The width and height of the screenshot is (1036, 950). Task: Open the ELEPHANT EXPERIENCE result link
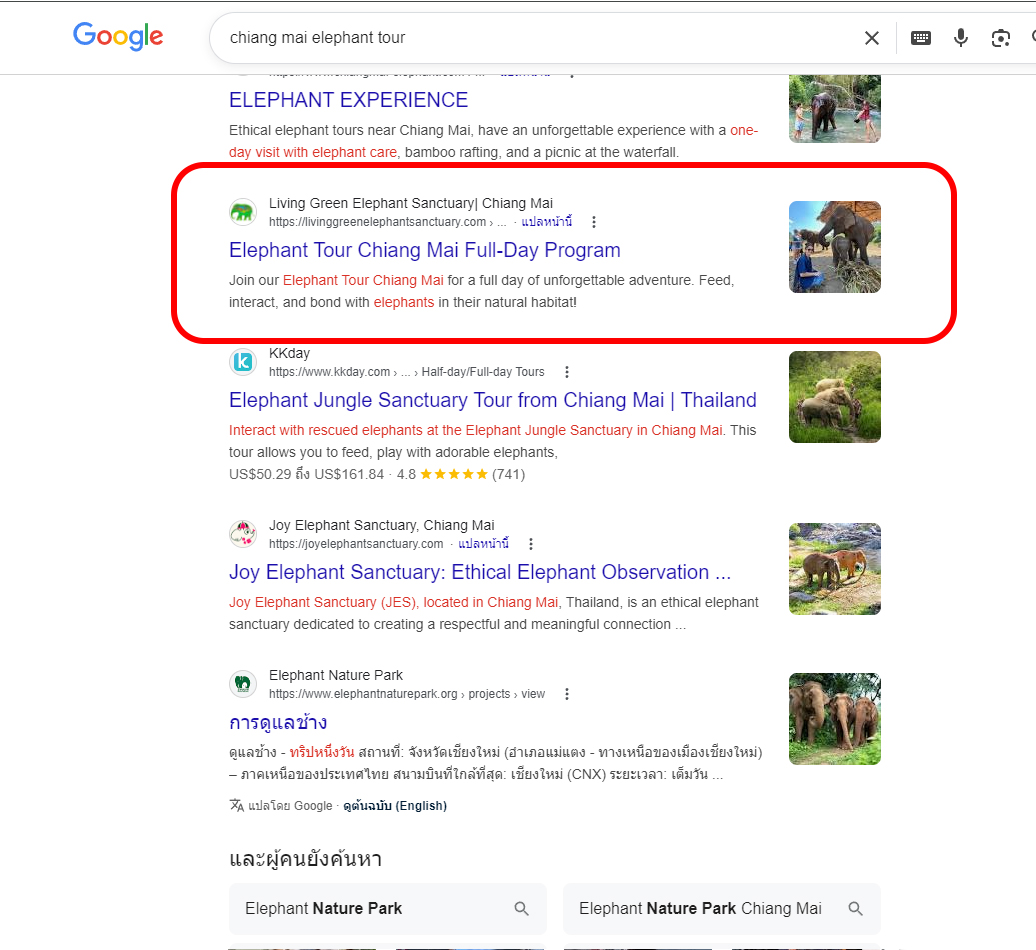(x=348, y=100)
